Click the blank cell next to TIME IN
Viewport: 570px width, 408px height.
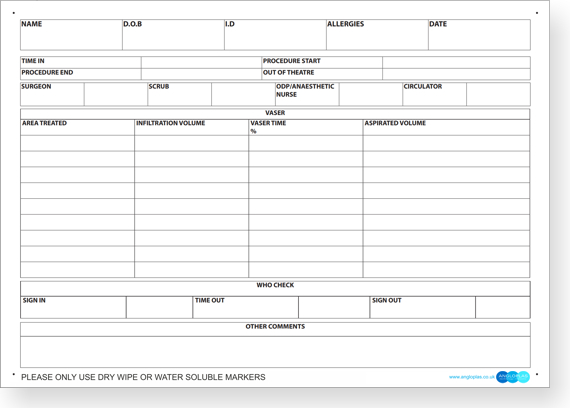click(x=201, y=62)
